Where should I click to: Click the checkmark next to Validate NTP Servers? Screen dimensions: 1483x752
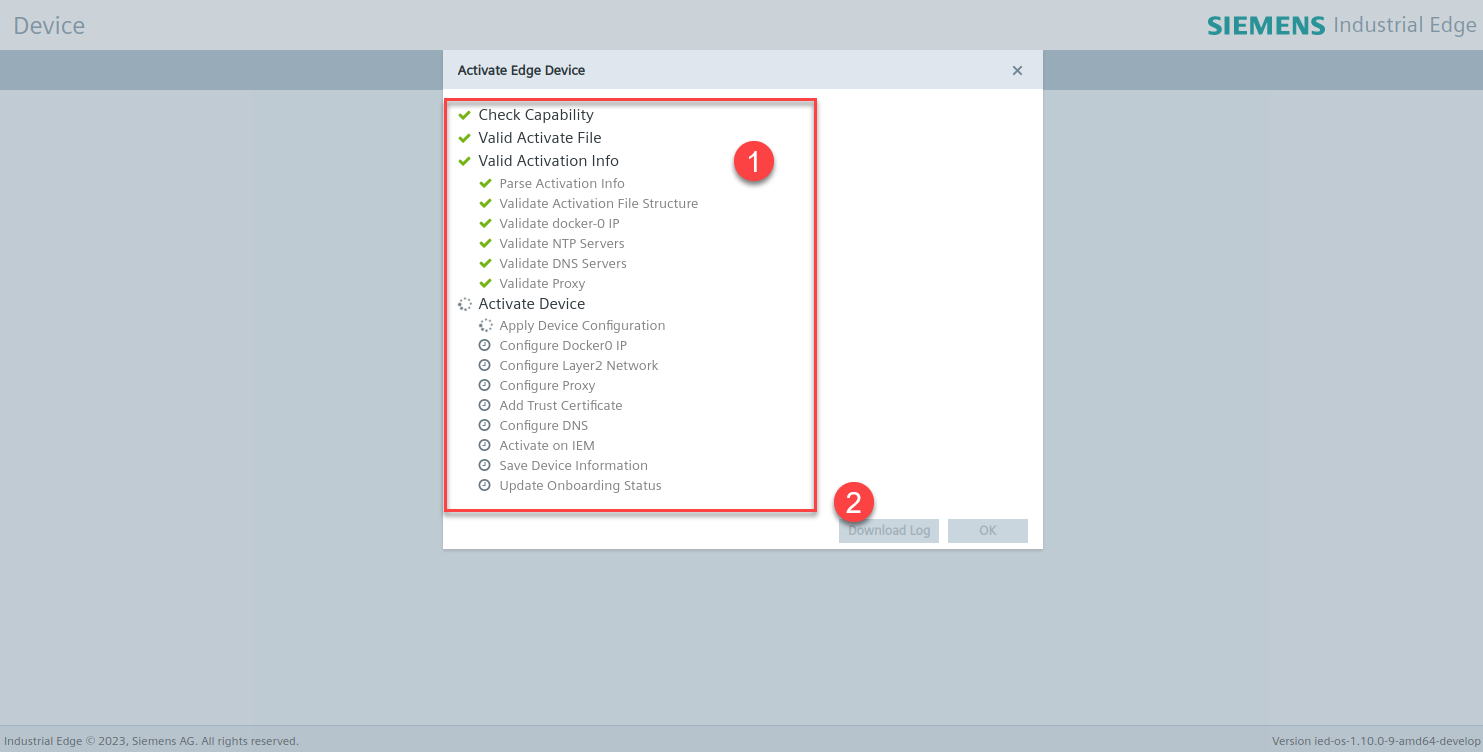pyautogui.click(x=485, y=243)
